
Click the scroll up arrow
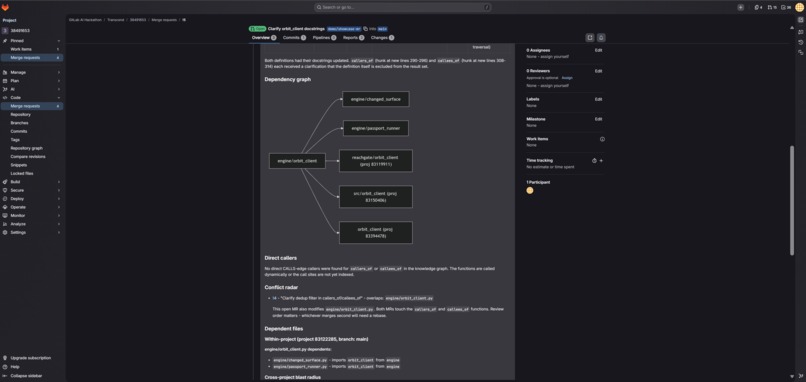pyautogui.click(x=792, y=28)
